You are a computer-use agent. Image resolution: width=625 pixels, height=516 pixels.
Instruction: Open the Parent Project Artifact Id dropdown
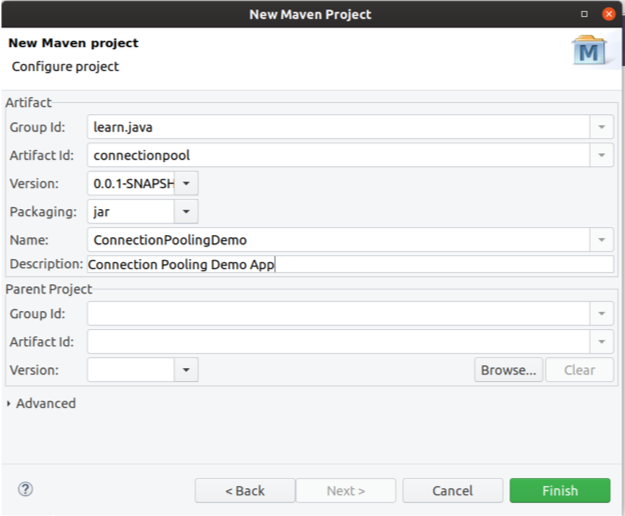point(601,342)
